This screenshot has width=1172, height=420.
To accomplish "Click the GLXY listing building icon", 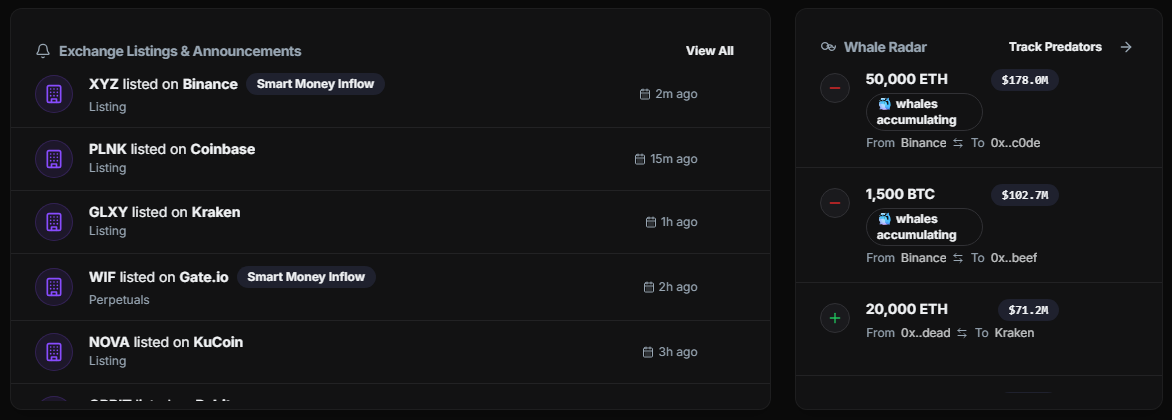I will [54, 221].
